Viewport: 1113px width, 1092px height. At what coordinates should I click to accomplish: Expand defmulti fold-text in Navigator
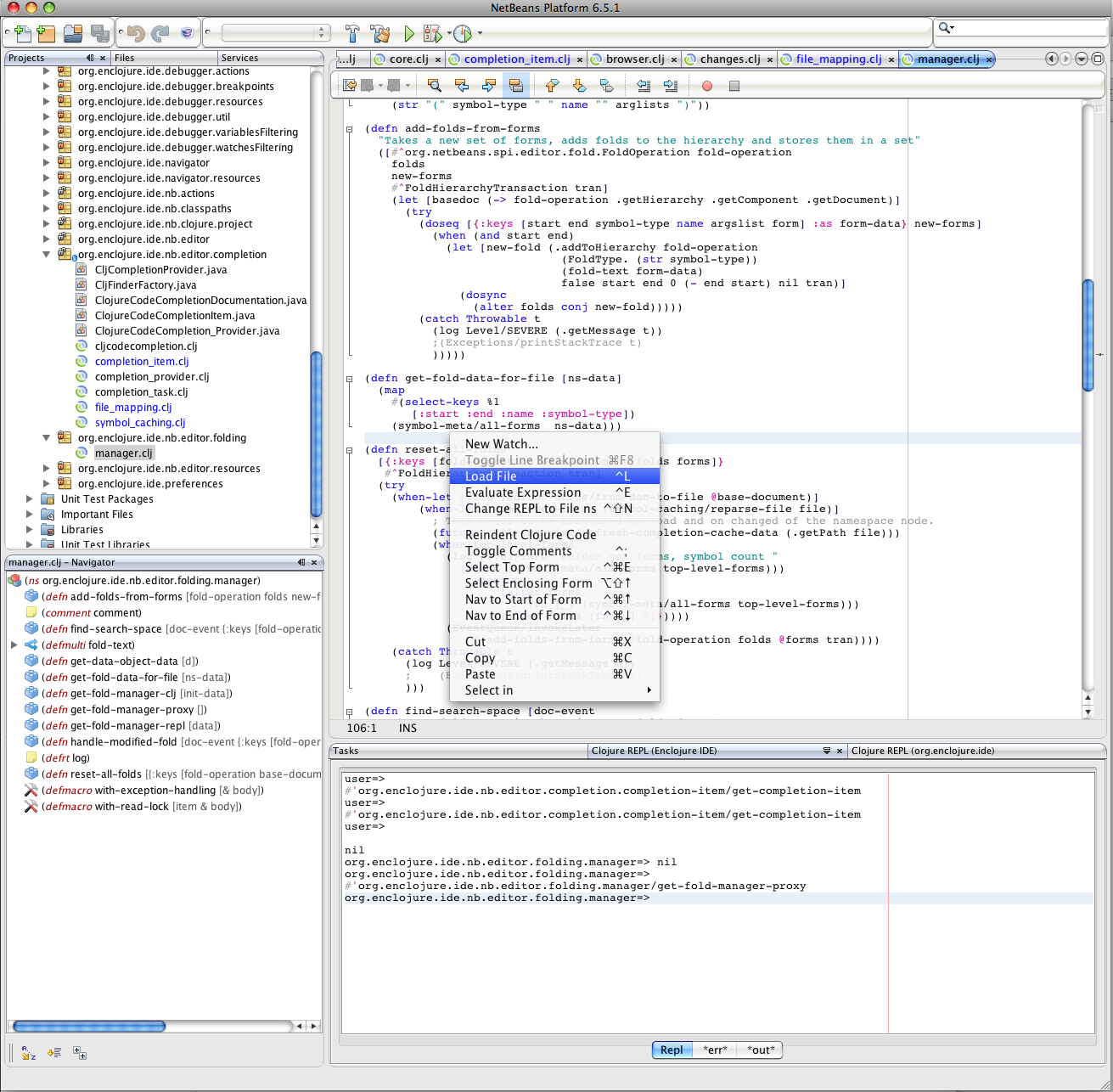point(14,645)
